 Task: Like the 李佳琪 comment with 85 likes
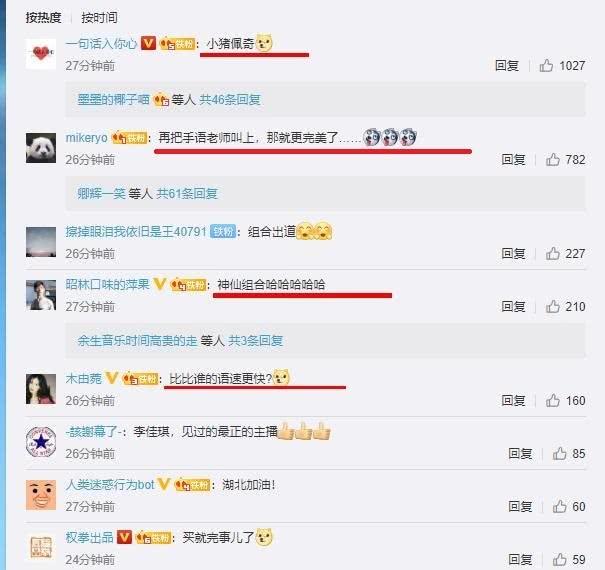(x=559, y=453)
